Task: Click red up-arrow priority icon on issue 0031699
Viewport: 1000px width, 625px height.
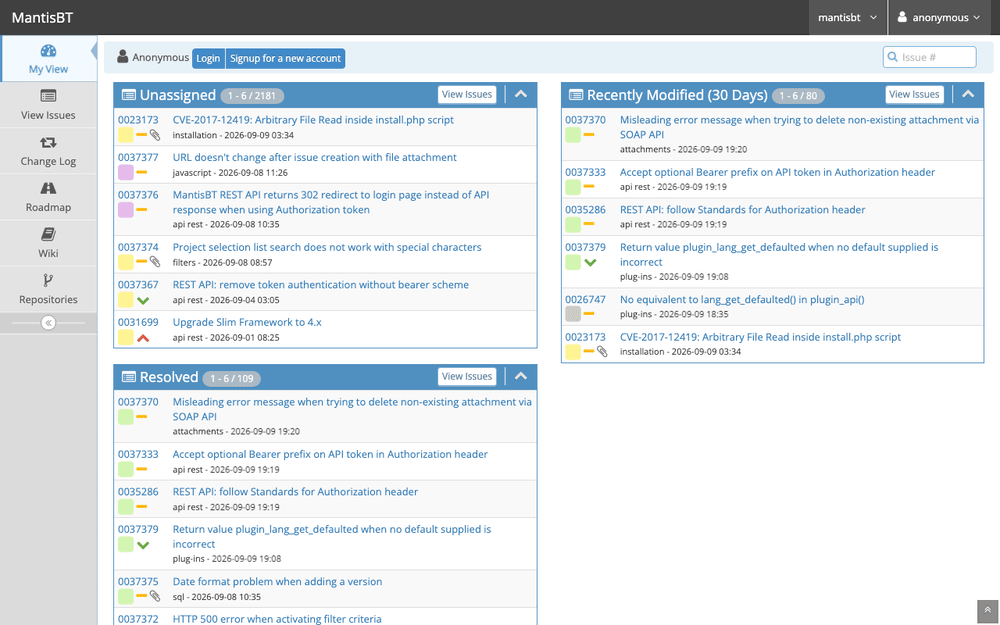Action: point(143,338)
